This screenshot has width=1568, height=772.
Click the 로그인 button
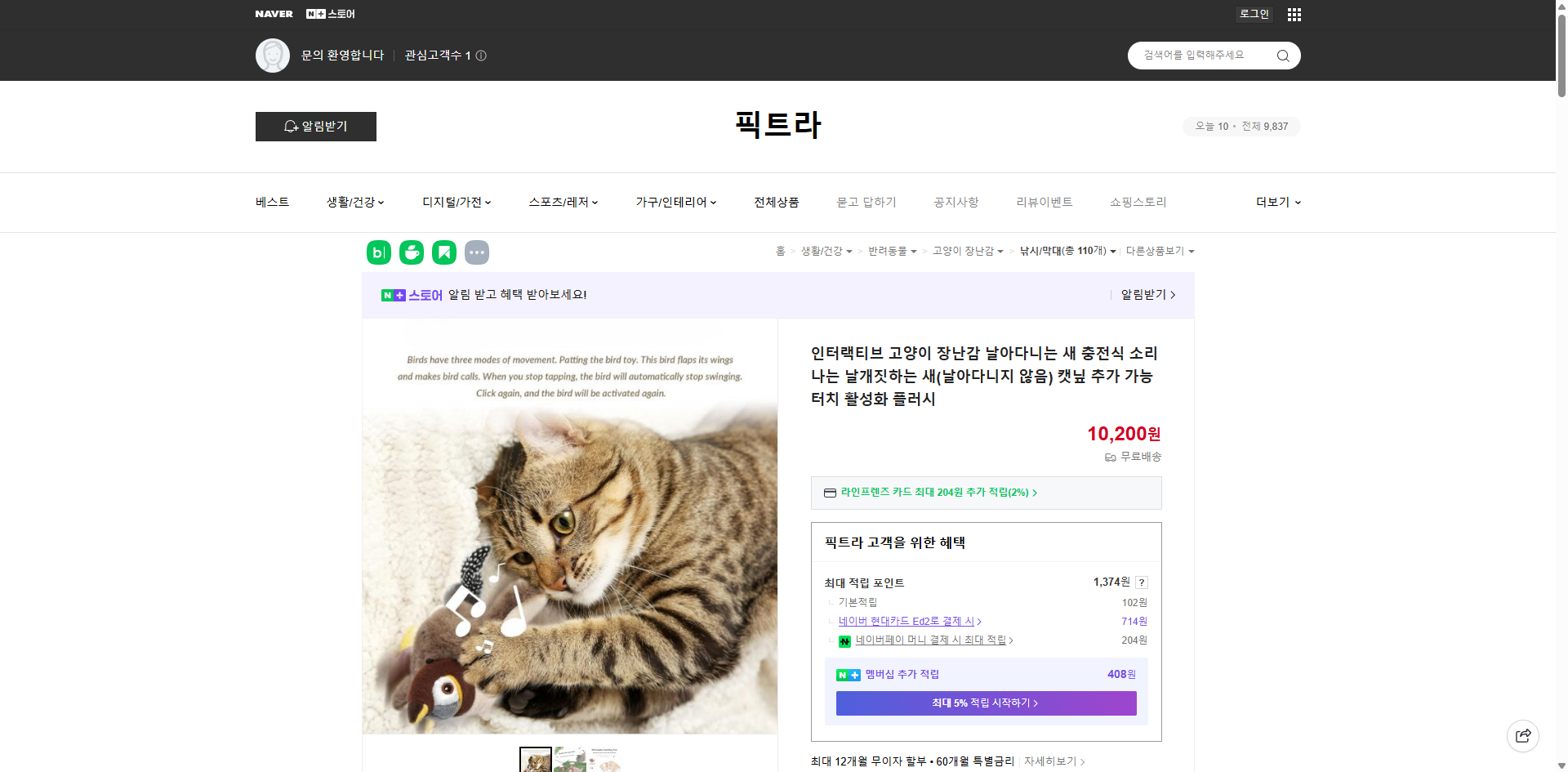pos(1254,14)
